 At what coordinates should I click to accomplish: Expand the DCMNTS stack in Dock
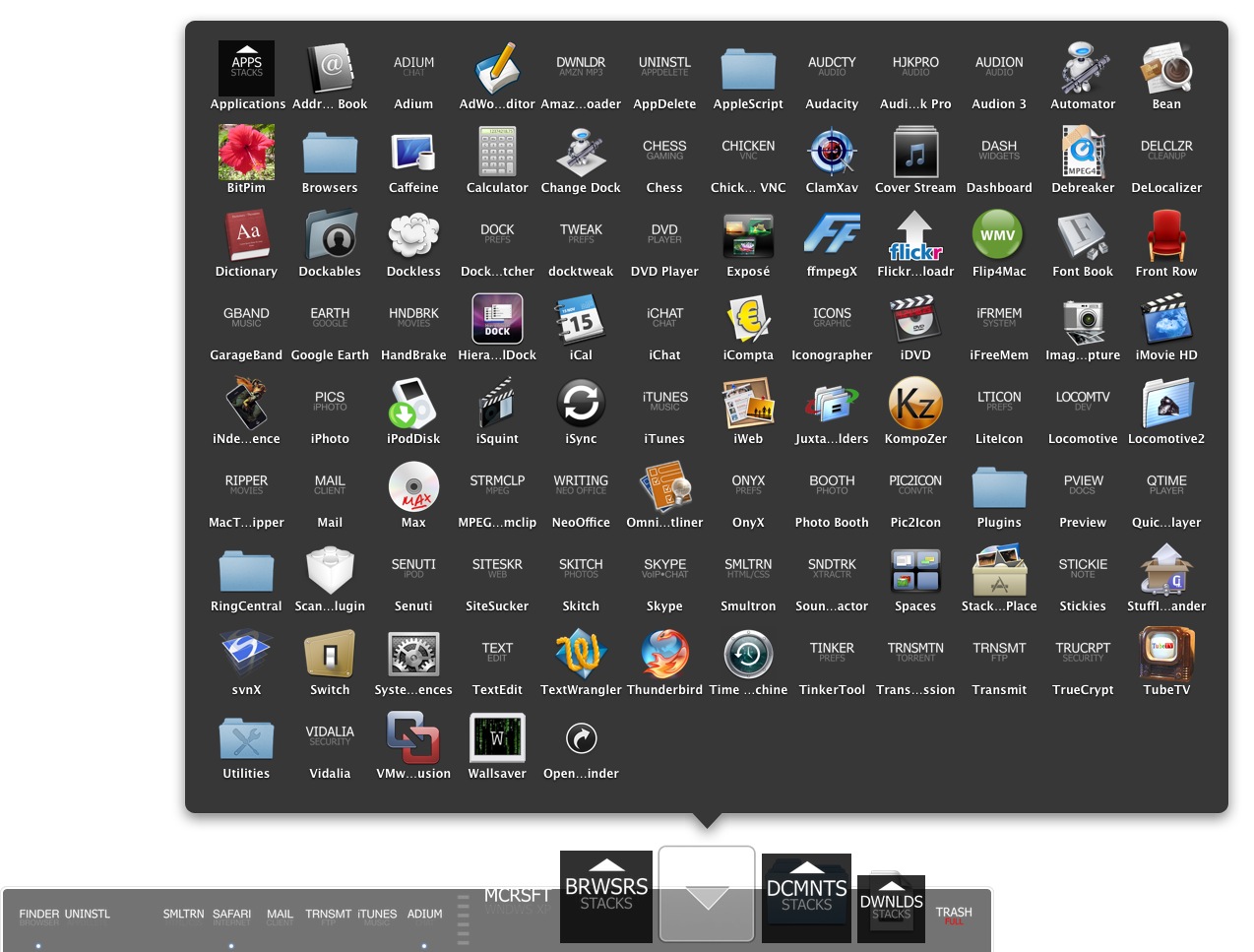pos(806,897)
